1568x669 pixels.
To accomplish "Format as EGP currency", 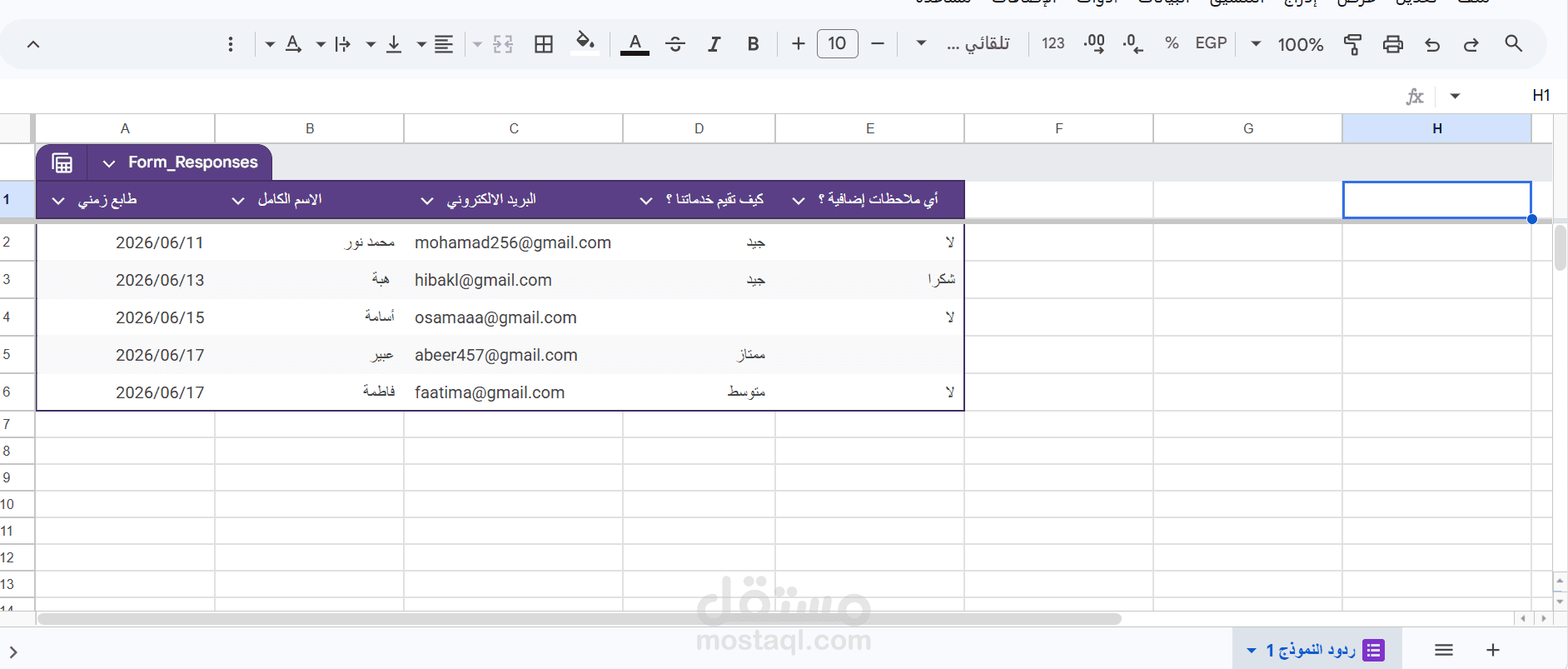I will click(1211, 43).
